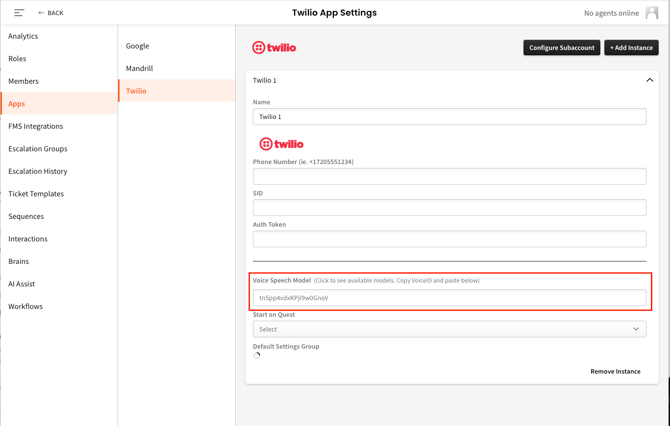670x426 pixels.
Task: Focus the Name input field
Action: point(449,117)
